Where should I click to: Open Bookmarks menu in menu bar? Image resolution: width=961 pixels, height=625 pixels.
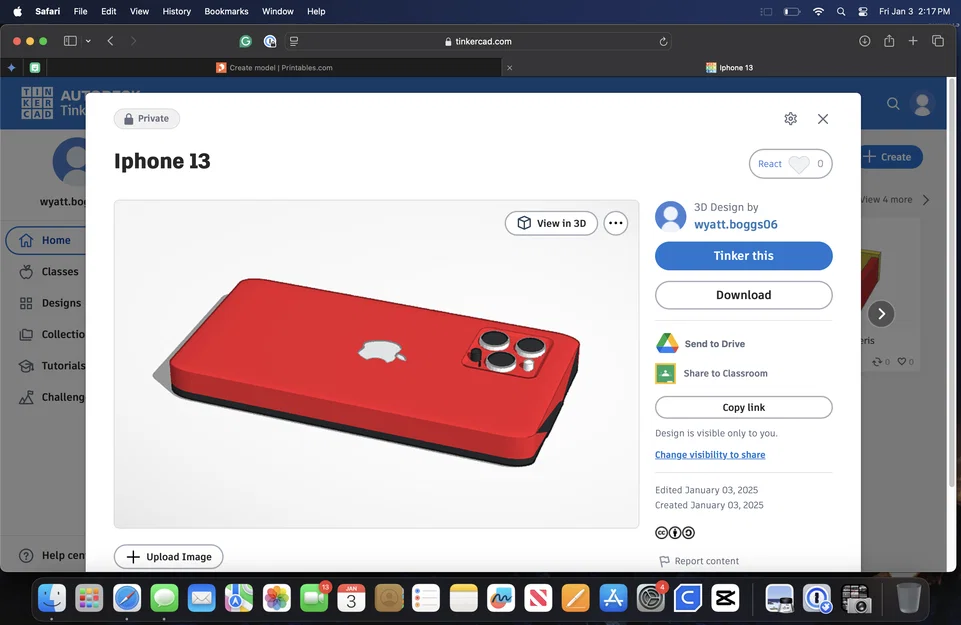[x=226, y=11]
